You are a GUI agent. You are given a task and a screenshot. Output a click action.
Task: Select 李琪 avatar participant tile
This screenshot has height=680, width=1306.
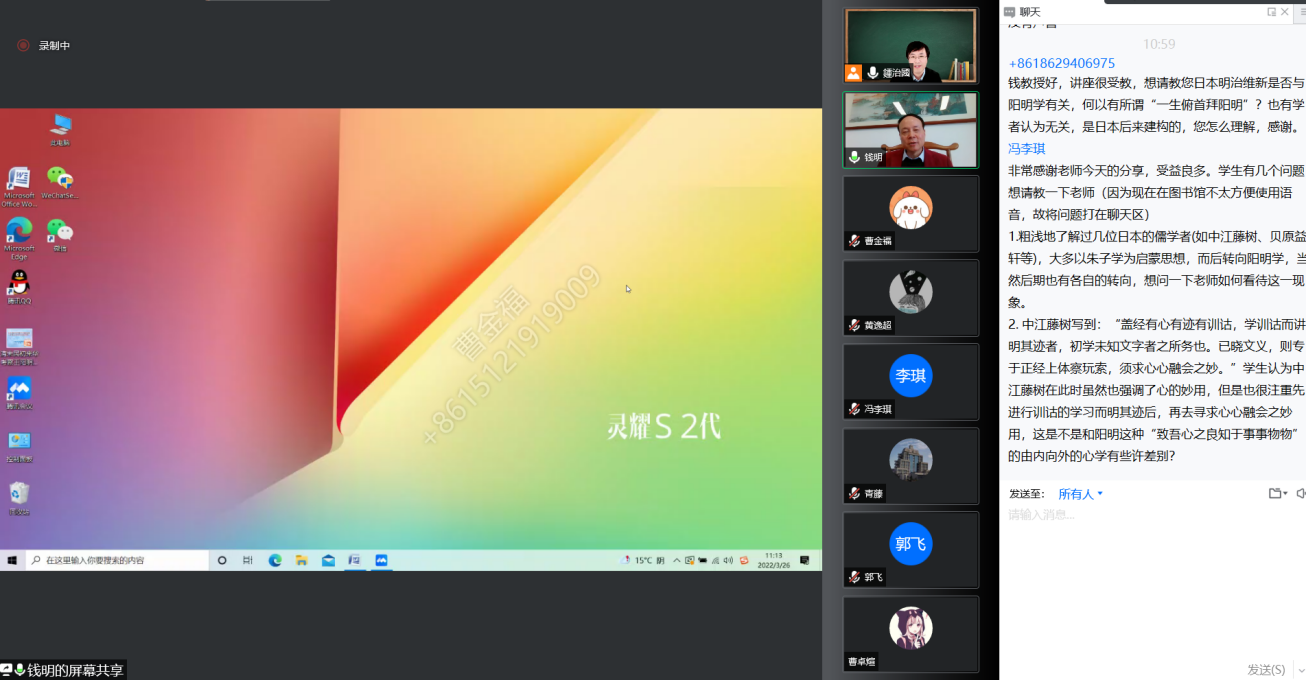pos(910,381)
